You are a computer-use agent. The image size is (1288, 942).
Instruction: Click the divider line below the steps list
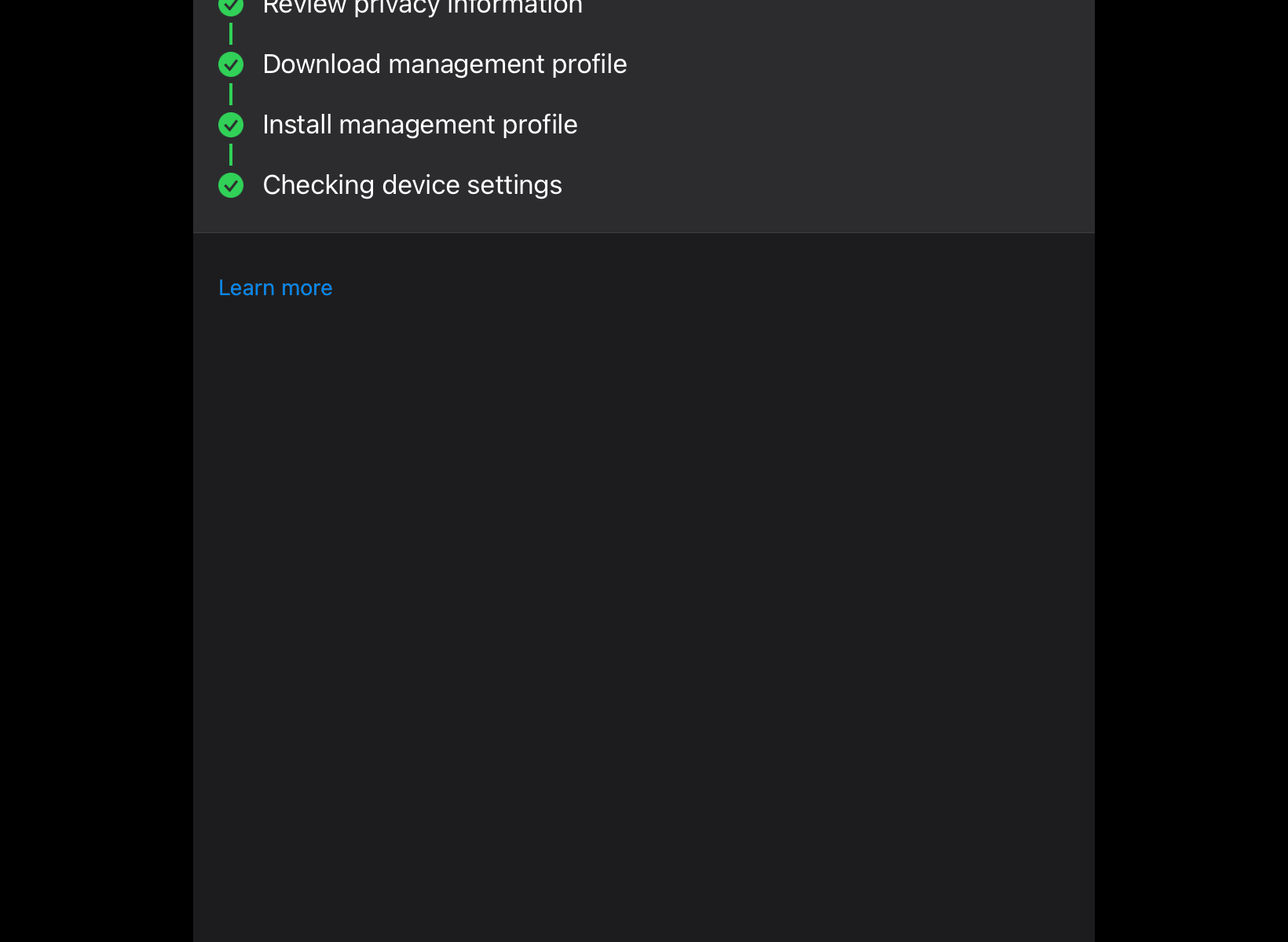[644, 233]
